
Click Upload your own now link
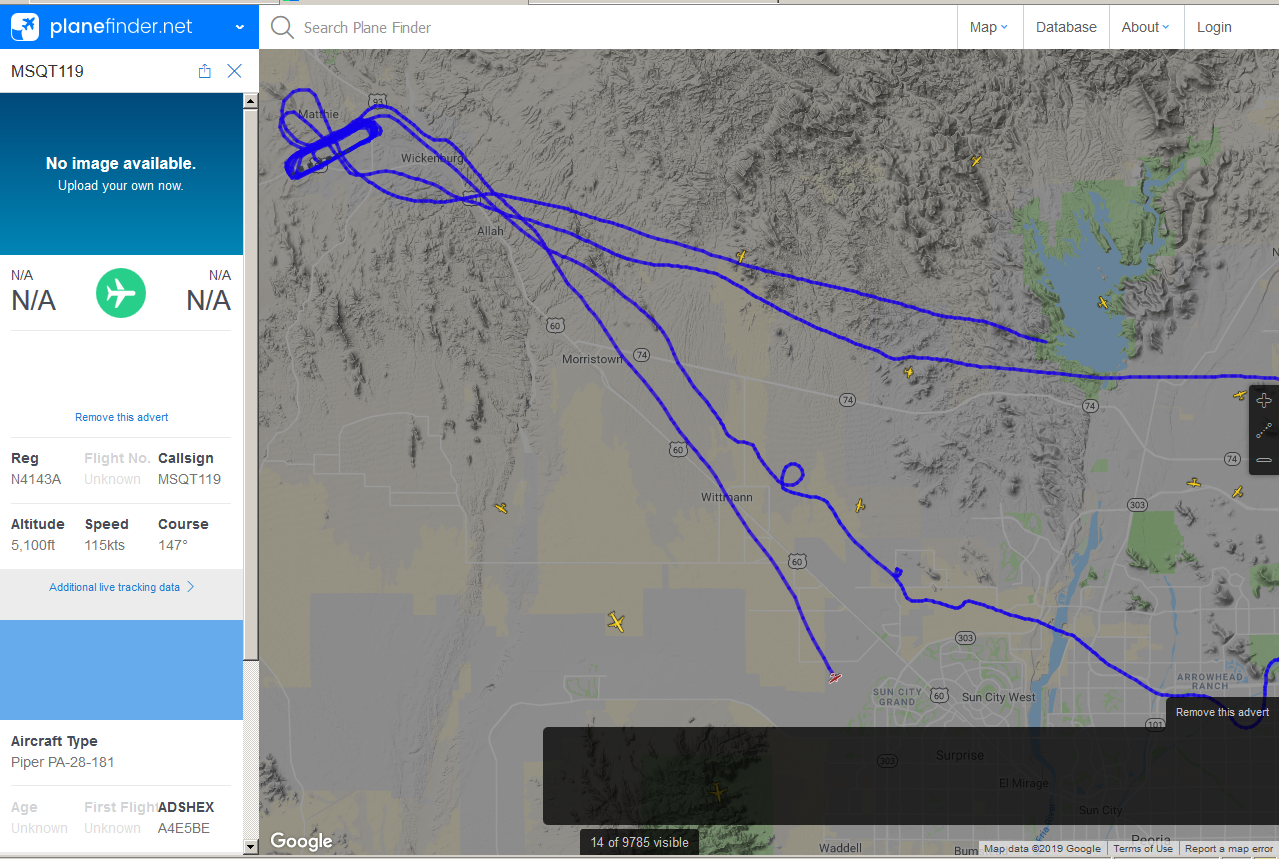pyautogui.click(x=121, y=185)
